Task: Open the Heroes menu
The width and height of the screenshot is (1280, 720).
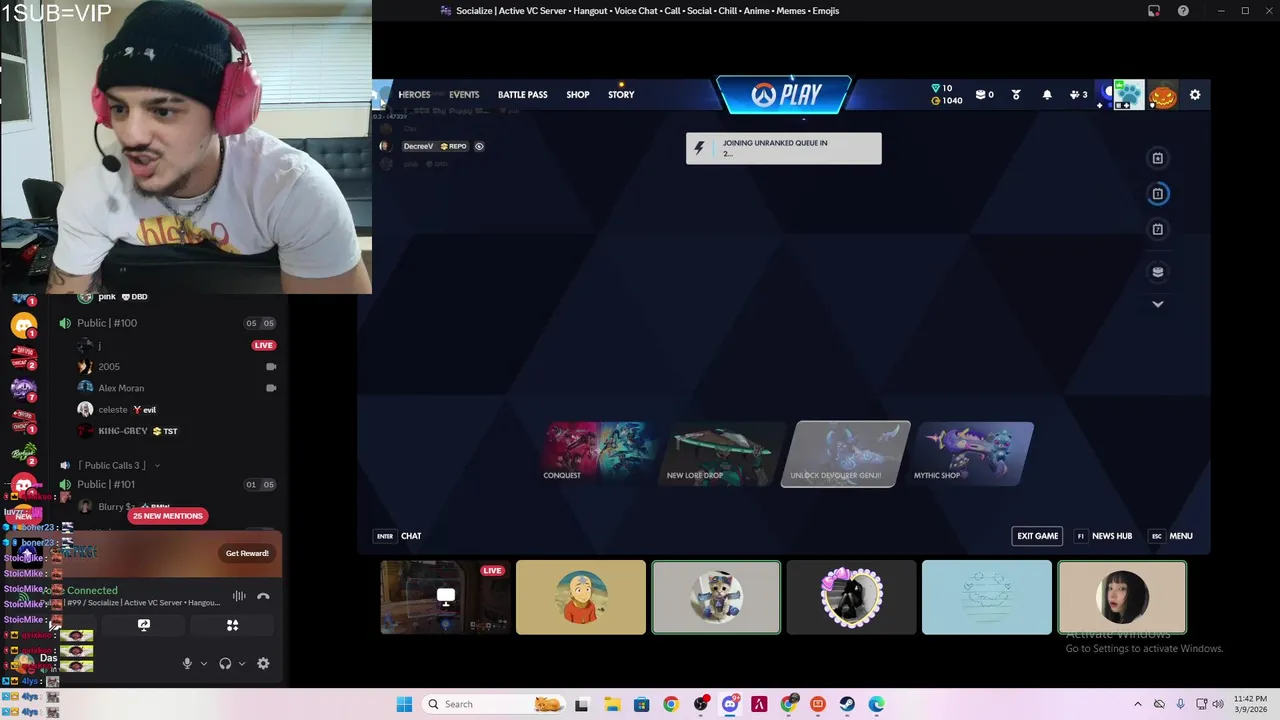Action: 414,95
